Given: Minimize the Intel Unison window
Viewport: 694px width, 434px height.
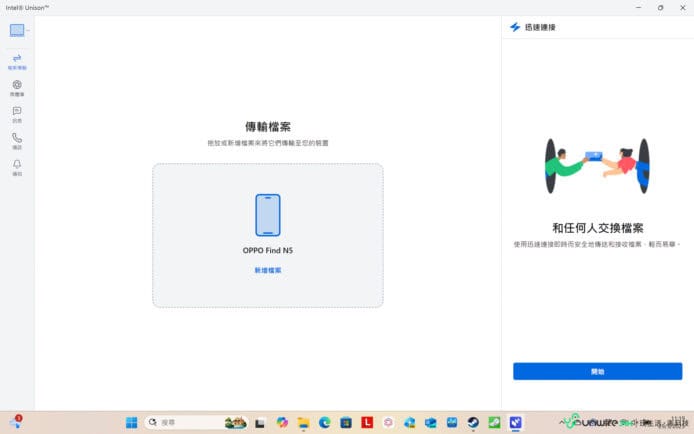Looking at the screenshot, I should coord(638,8).
